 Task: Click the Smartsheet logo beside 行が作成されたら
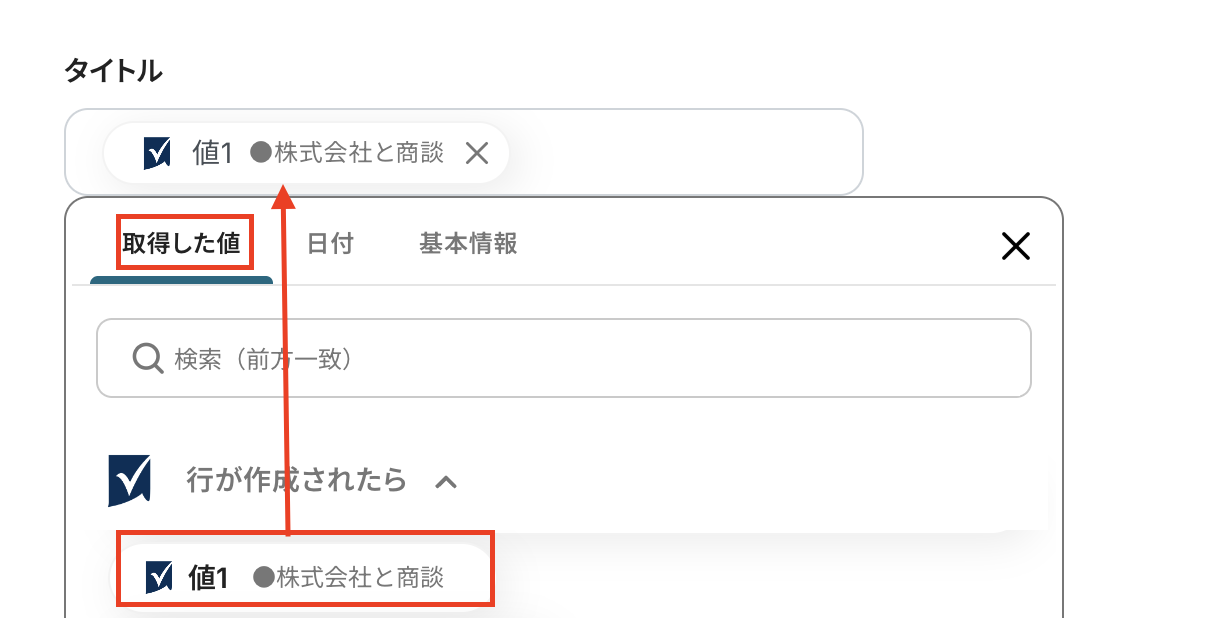click(x=129, y=481)
